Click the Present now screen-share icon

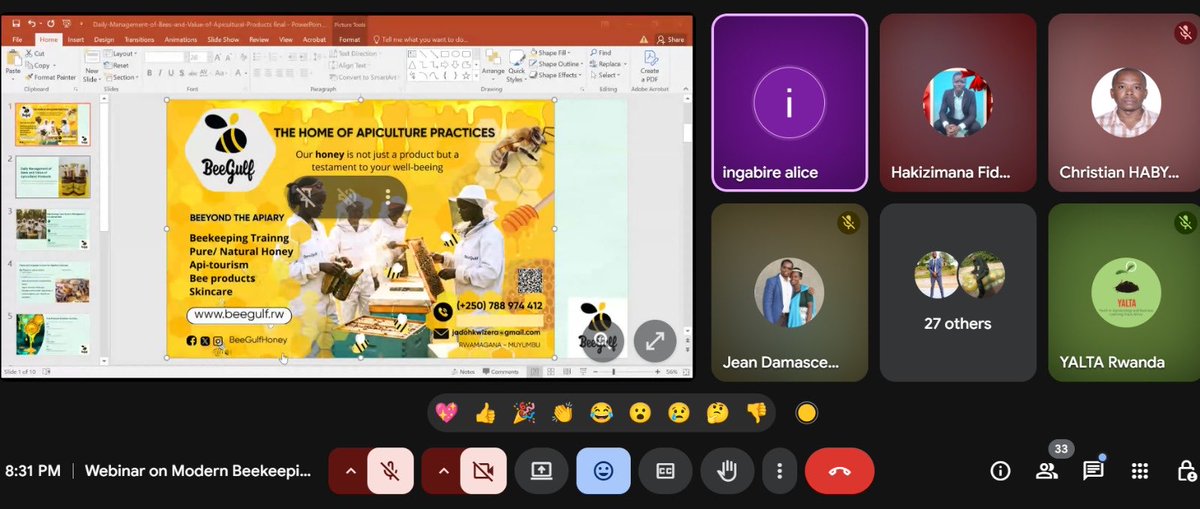(x=541, y=471)
